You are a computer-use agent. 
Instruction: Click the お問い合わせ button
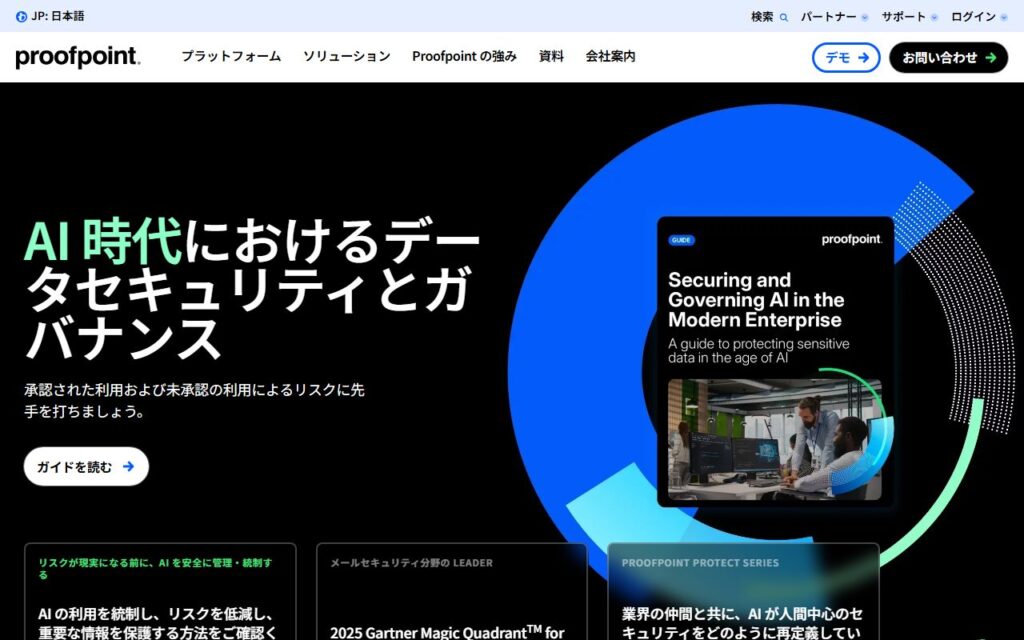(948, 57)
